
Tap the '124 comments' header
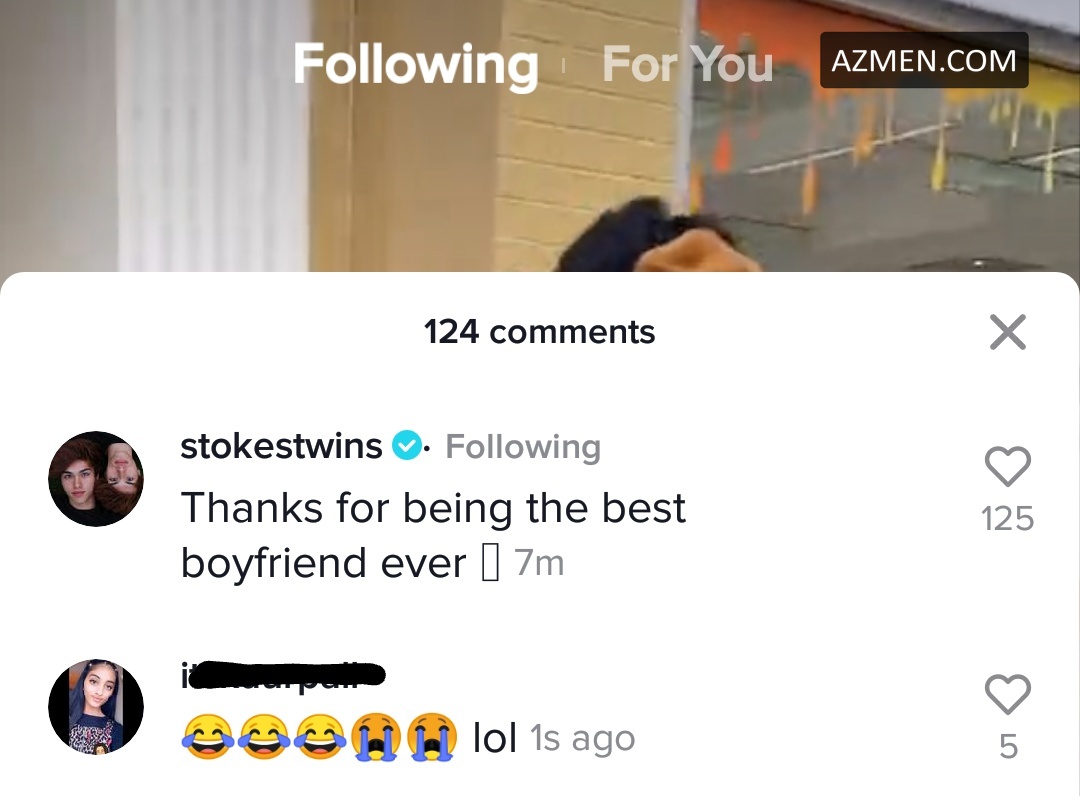pos(539,332)
